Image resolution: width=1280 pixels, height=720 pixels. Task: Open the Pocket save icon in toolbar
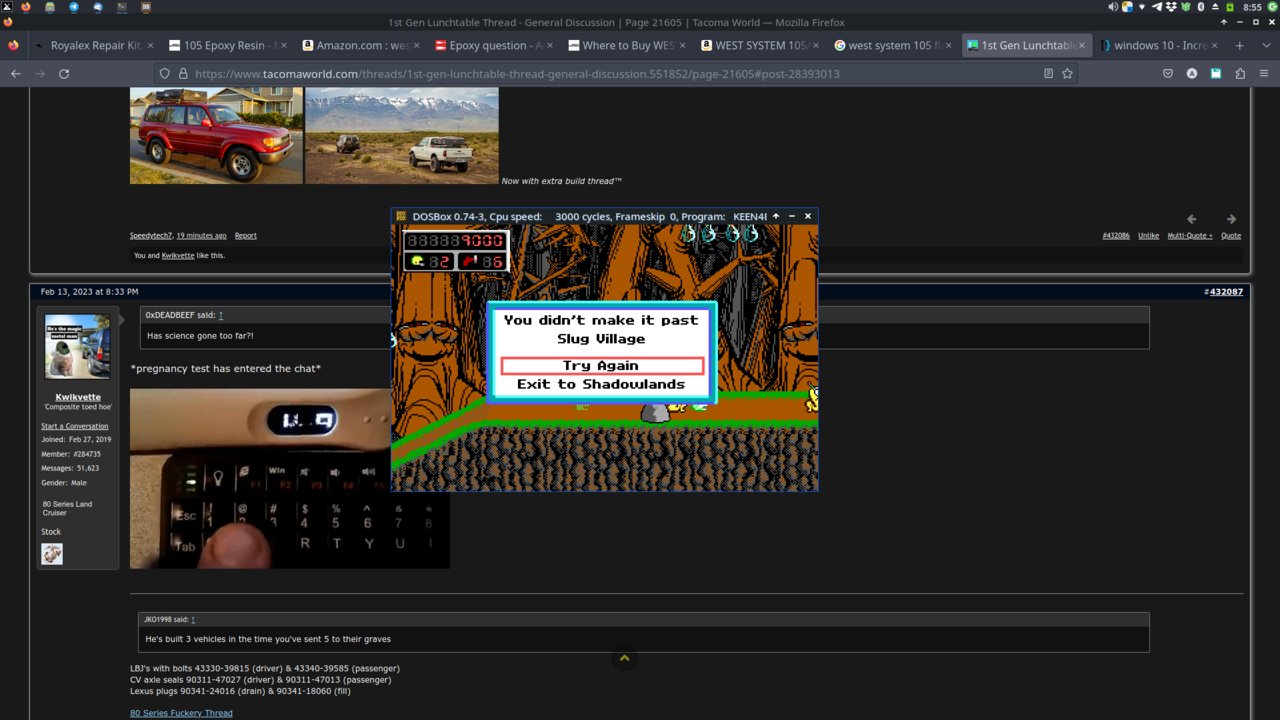pyautogui.click(x=1167, y=74)
